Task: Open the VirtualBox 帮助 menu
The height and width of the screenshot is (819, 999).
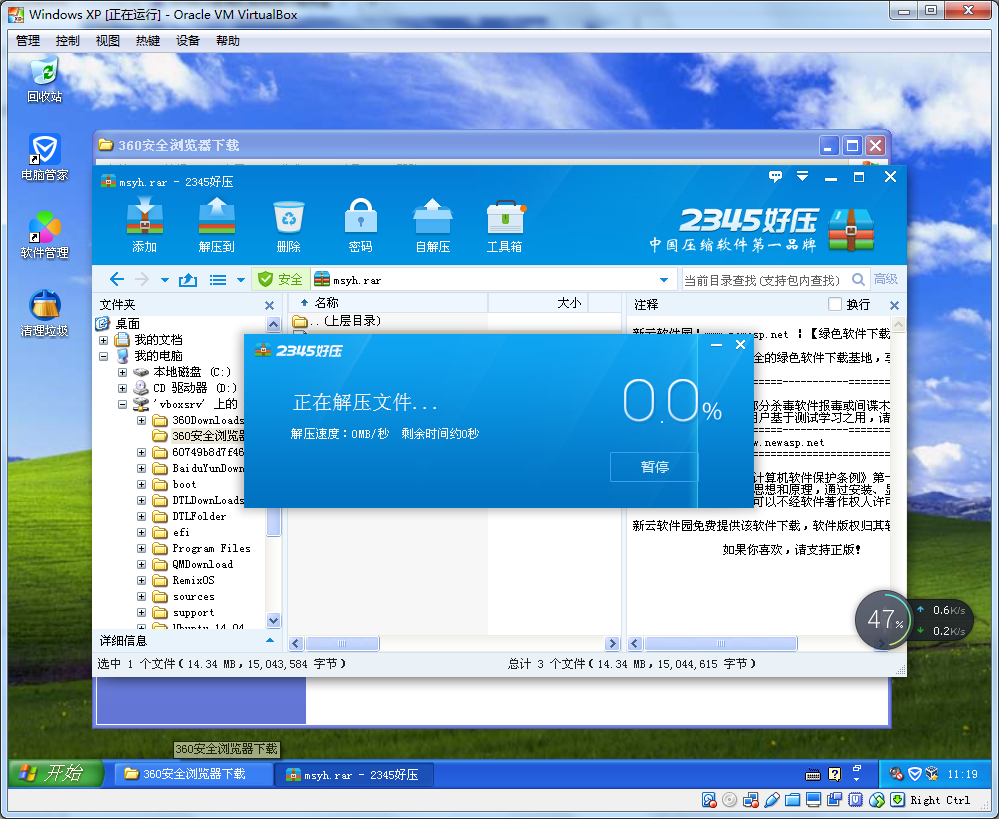Action: (228, 41)
